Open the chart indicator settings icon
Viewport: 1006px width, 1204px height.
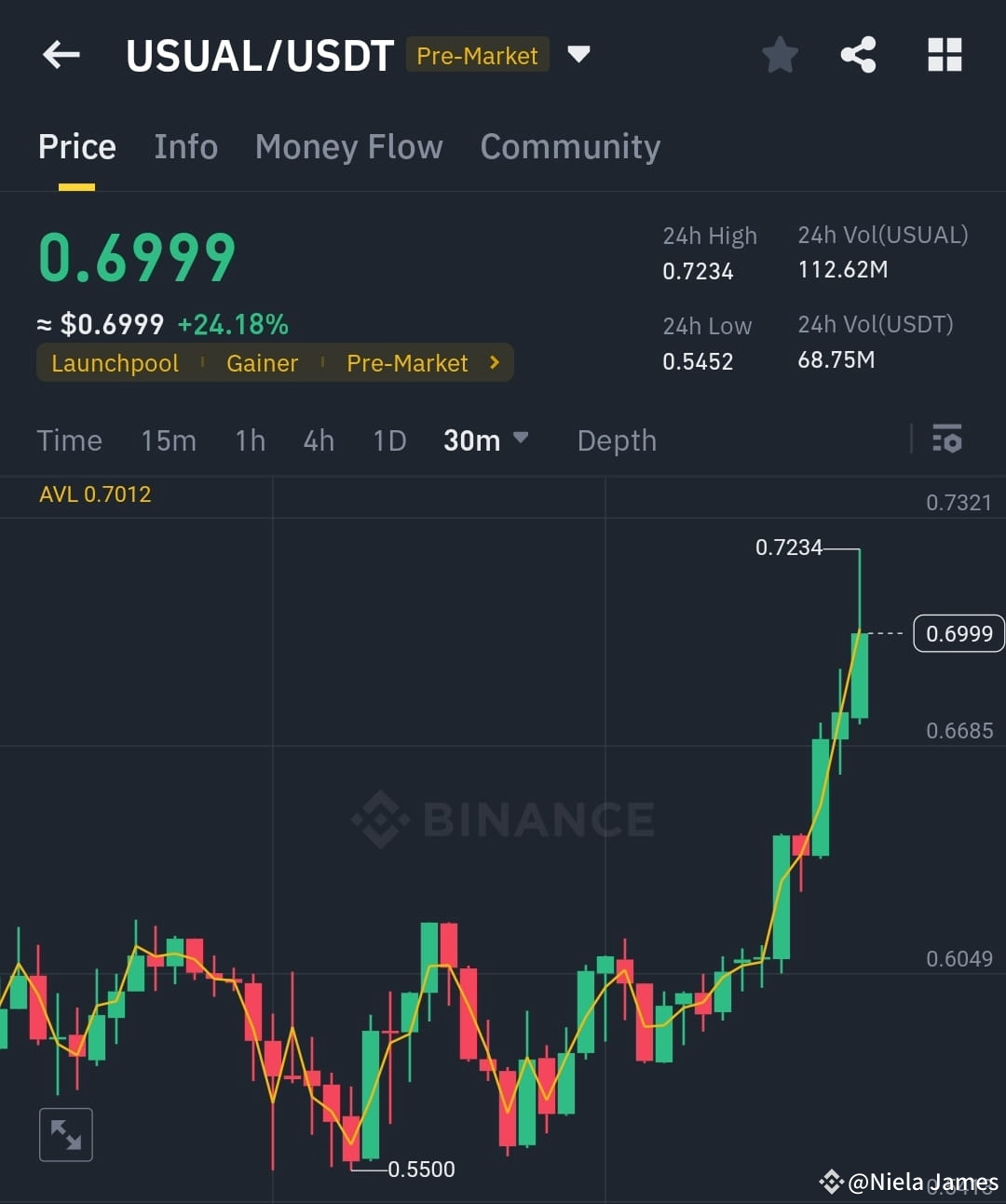point(946,439)
